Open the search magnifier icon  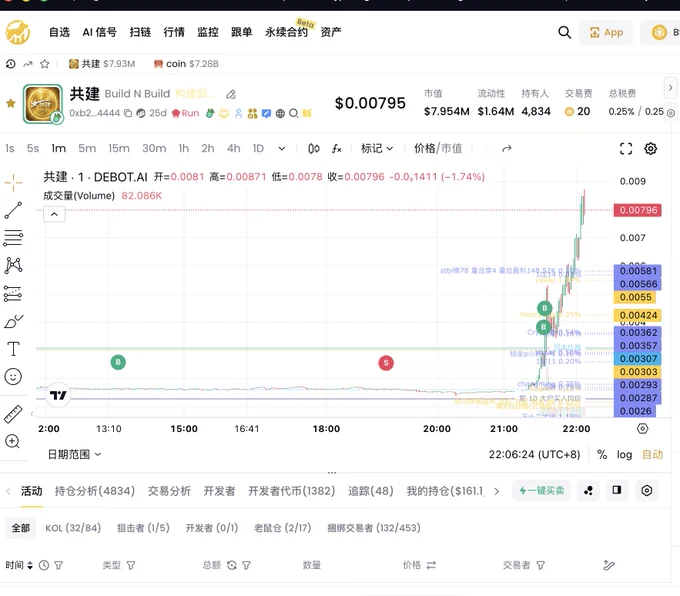pyautogui.click(x=564, y=32)
